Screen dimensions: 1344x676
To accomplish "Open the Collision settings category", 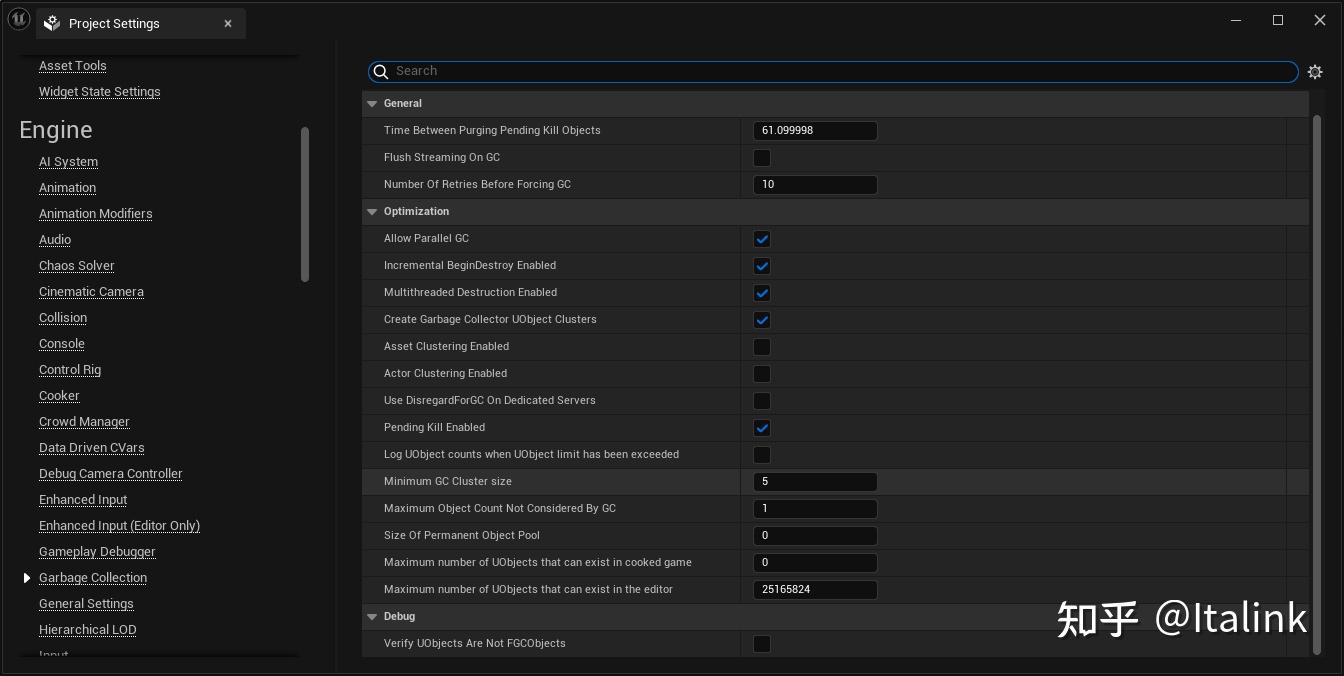I will (63, 318).
